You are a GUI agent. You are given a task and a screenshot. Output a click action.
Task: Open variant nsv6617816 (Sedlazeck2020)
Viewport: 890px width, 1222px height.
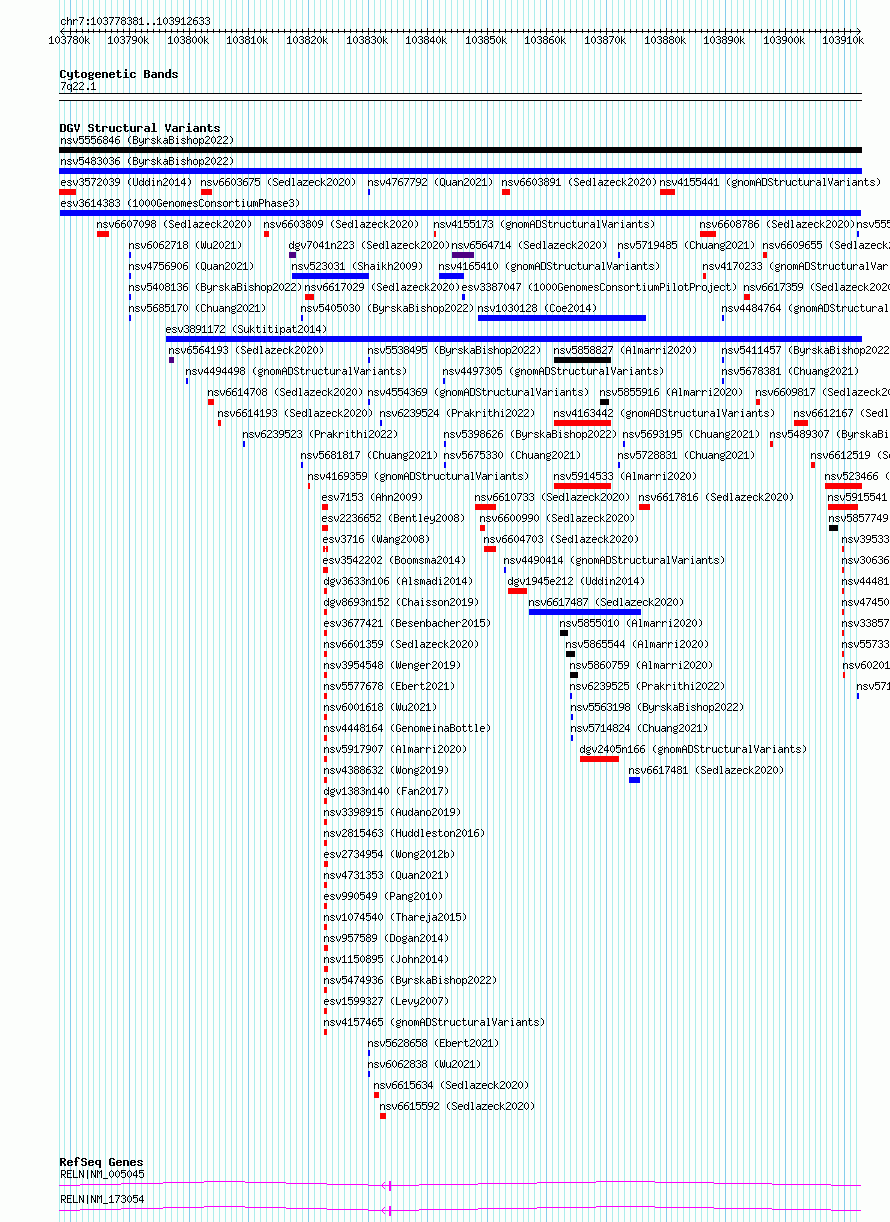point(716,497)
